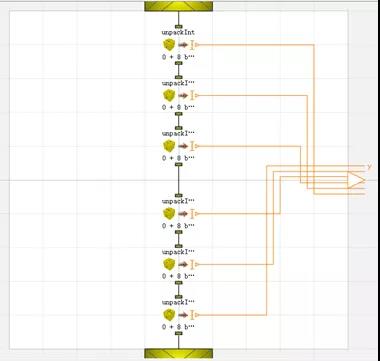Click the third node's truncated unpackI label

[x=178, y=134]
